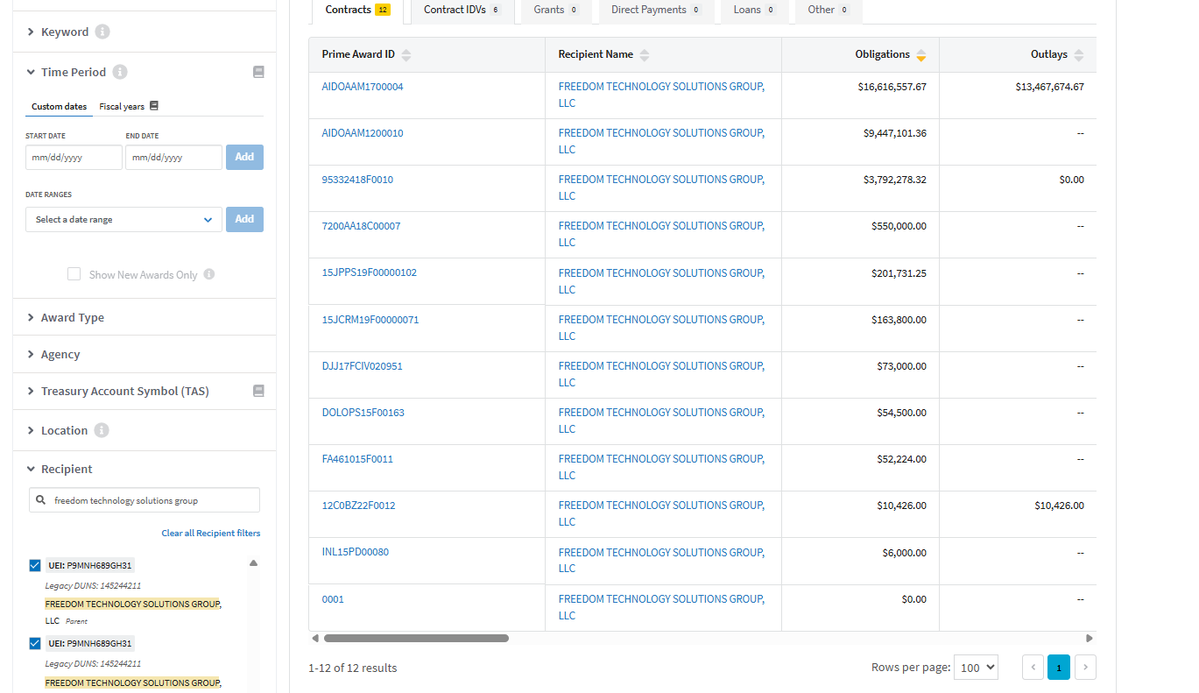Image resolution: width=1199 pixels, height=693 pixels.
Task: Open the Select a date range dropdown
Action: [124, 219]
